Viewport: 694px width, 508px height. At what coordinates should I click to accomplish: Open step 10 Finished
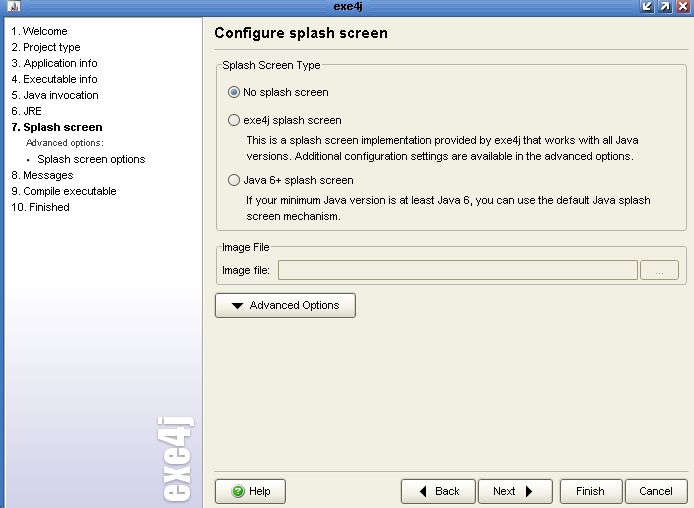click(x=40, y=207)
